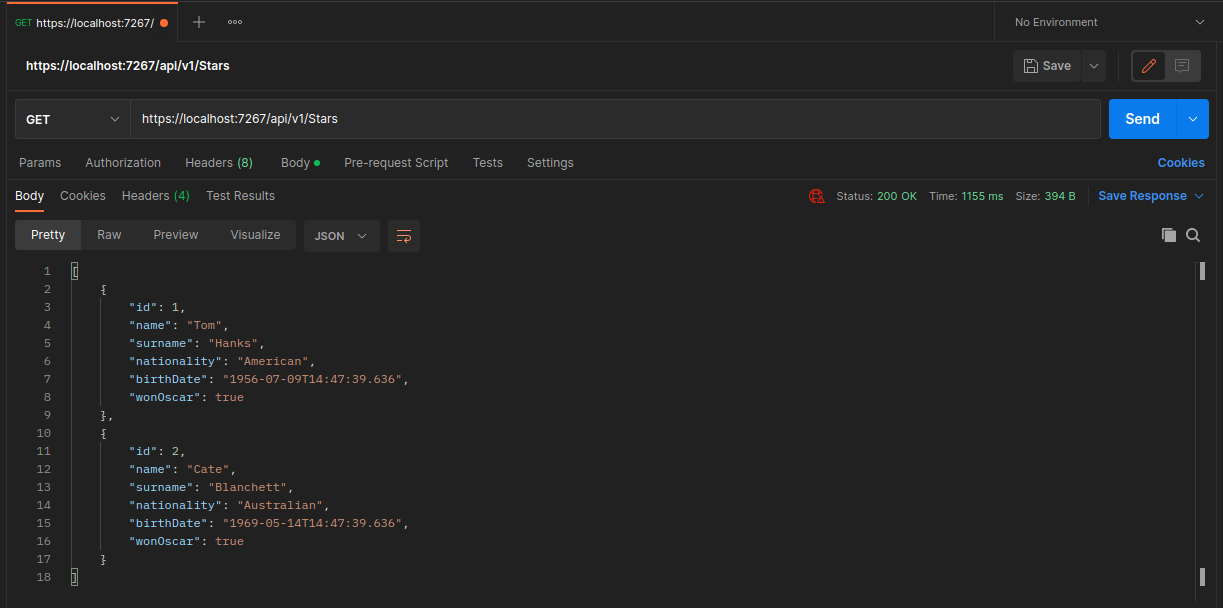This screenshot has width=1223, height=608.
Task: Expand the No Environment dropdown
Action: [x=1108, y=22]
